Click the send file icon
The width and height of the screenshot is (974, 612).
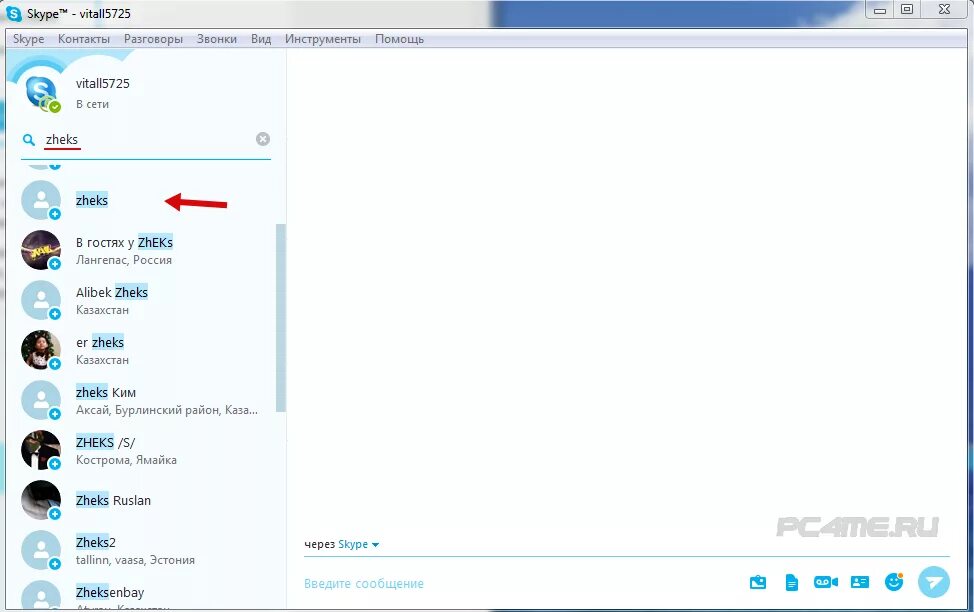[791, 583]
